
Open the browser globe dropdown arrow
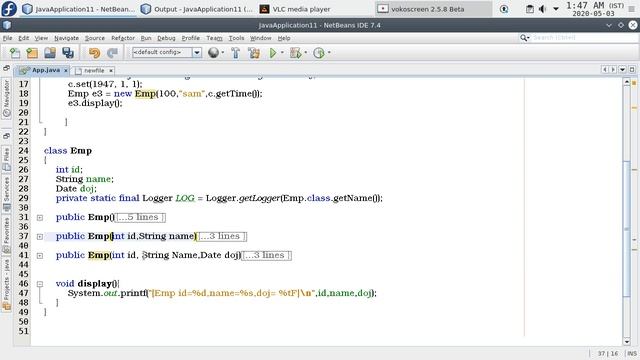(x=223, y=53)
